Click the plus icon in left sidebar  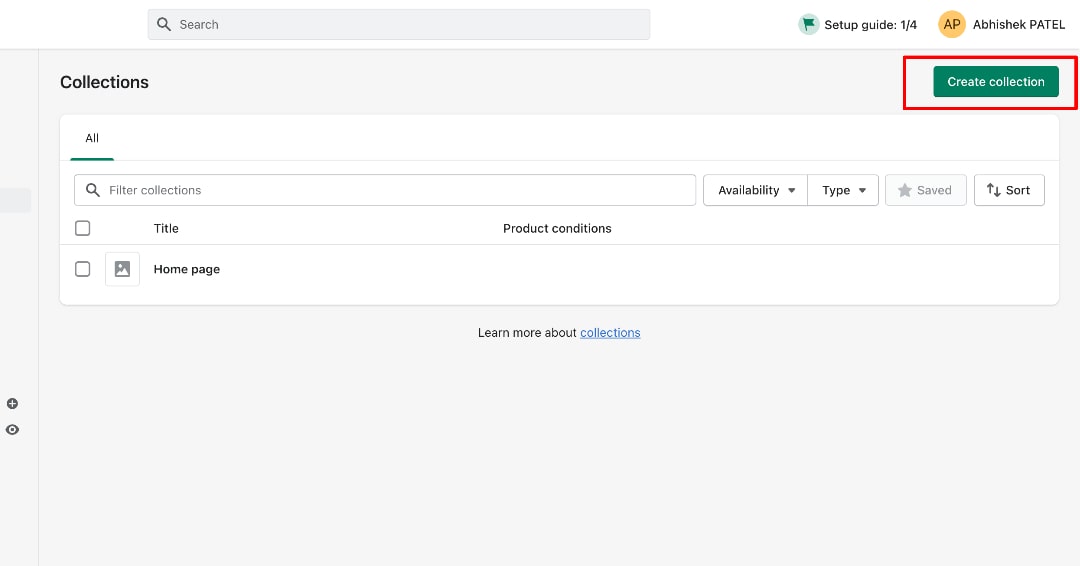[x=12, y=403]
